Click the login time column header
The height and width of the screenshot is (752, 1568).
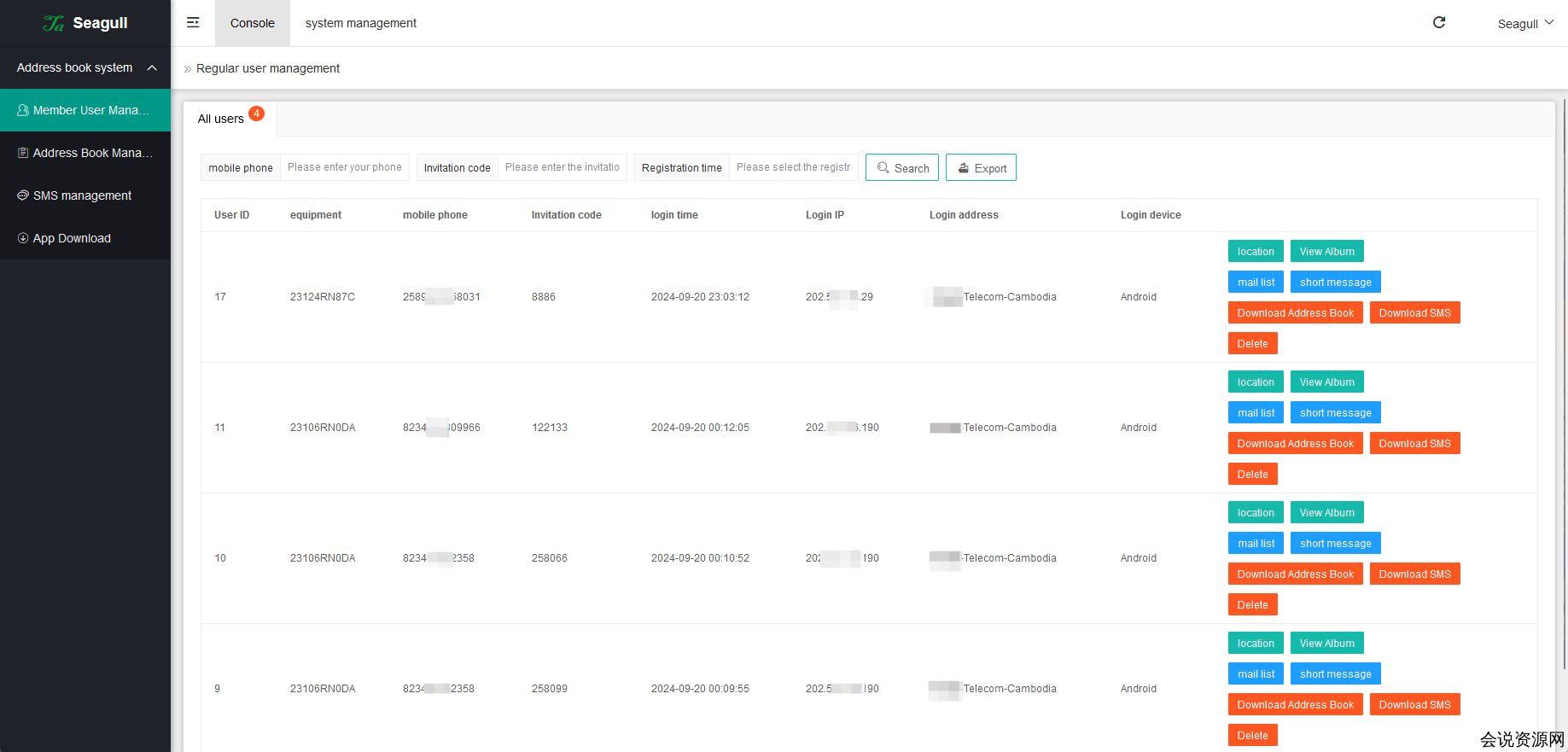point(674,215)
